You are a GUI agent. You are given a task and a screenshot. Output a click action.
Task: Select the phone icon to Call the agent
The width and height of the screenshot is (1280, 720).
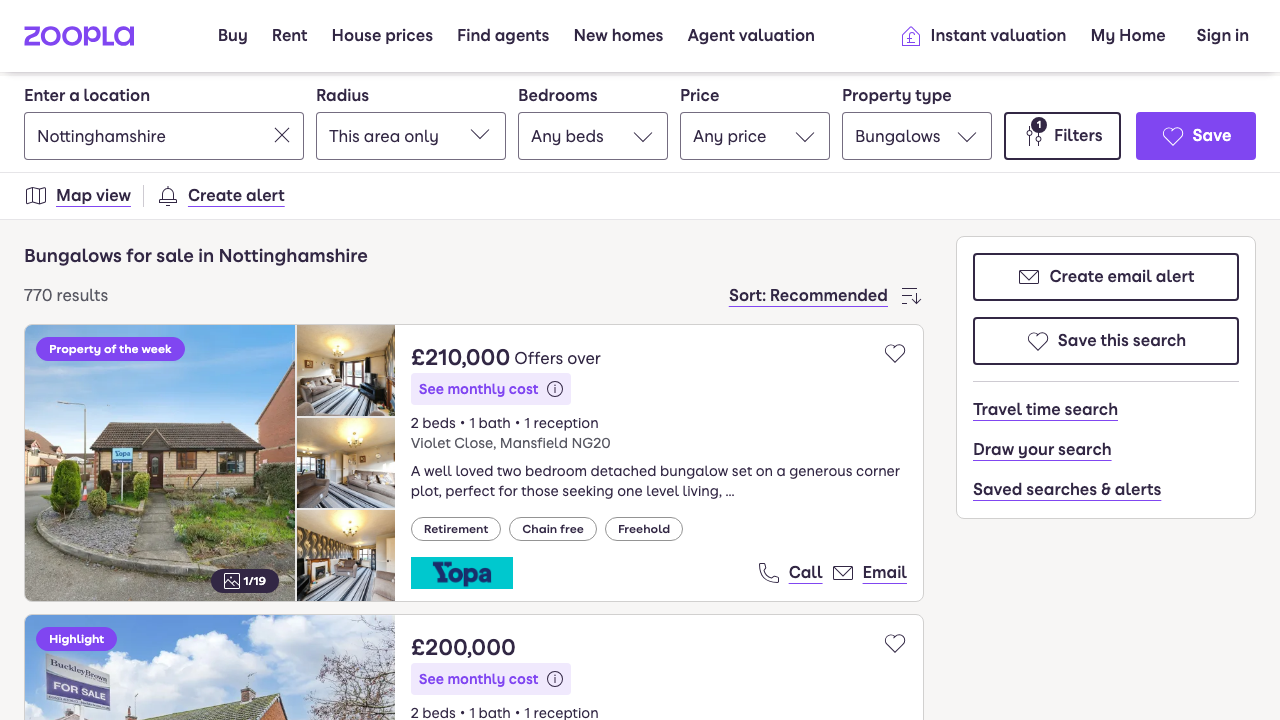[x=768, y=572]
